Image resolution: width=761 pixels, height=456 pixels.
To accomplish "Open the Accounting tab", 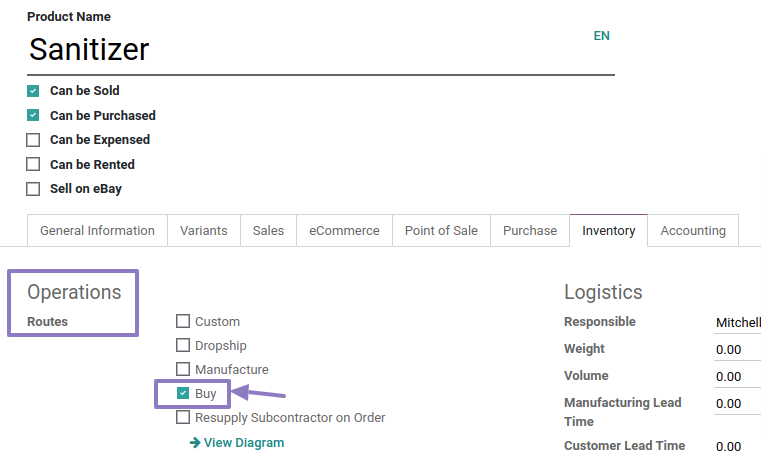I will click(693, 230).
